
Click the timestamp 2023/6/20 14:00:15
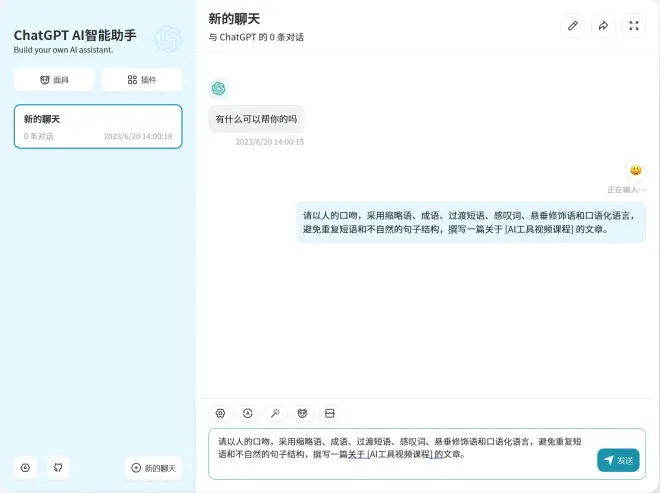pyautogui.click(x=270, y=142)
